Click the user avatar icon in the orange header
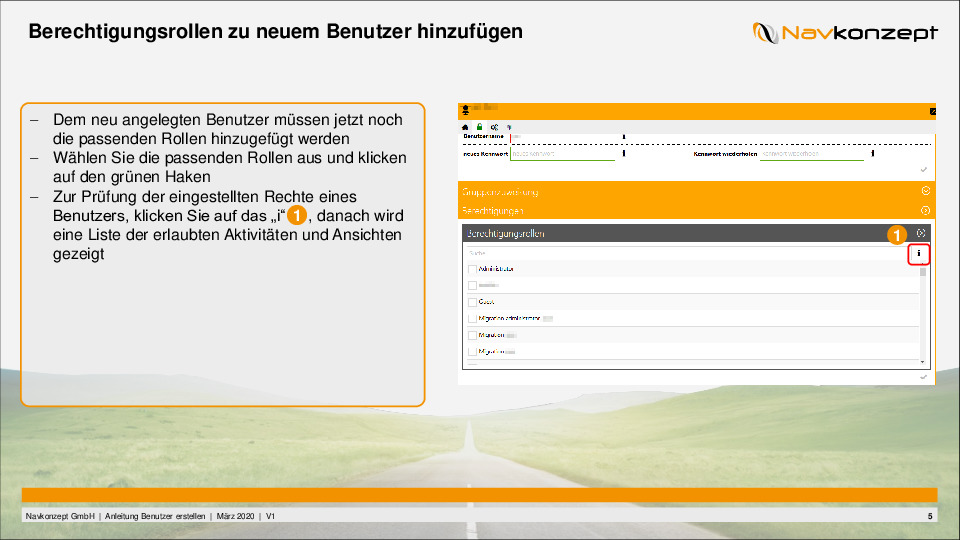The height and width of the screenshot is (540, 960). coord(465,110)
